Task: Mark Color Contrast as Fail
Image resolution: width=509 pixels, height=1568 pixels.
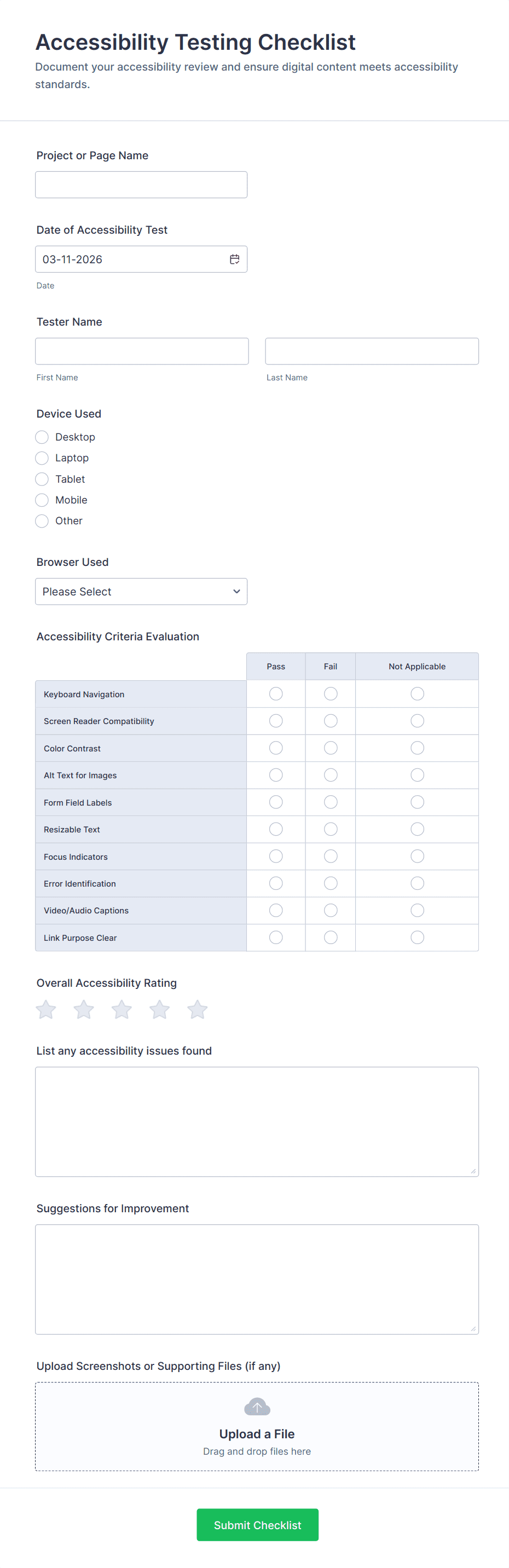Action: point(331,748)
